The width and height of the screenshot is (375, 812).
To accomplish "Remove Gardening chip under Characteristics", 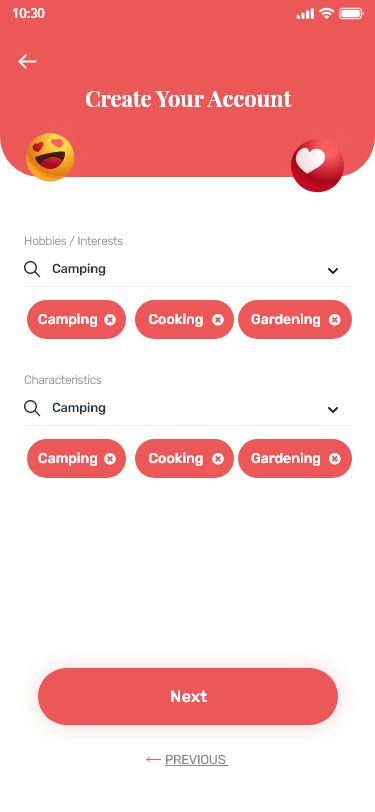I will point(335,459).
